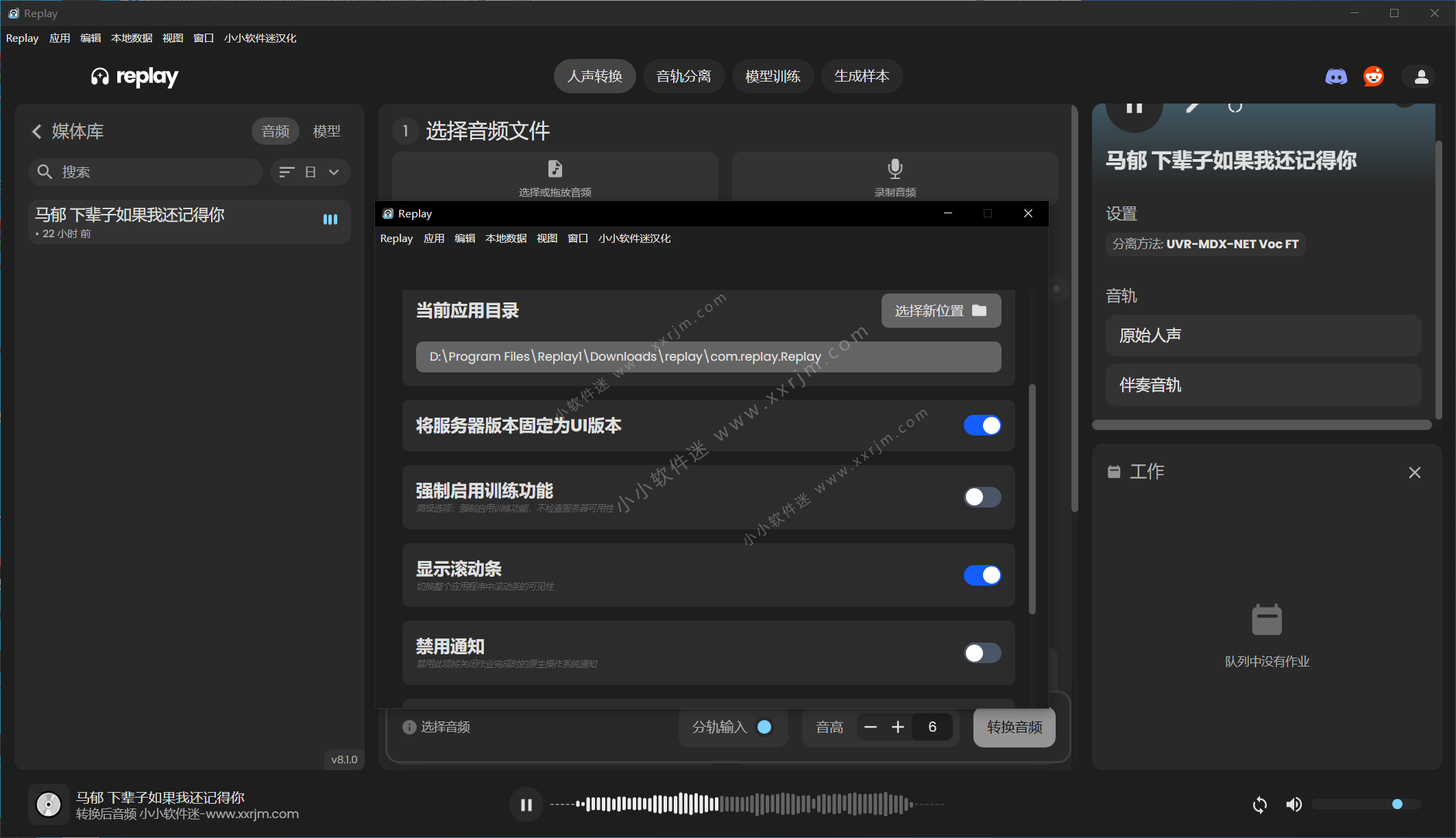Click the settings window vertical scrollbar
Viewport: 1456px width, 838px height.
point(1032,499)
